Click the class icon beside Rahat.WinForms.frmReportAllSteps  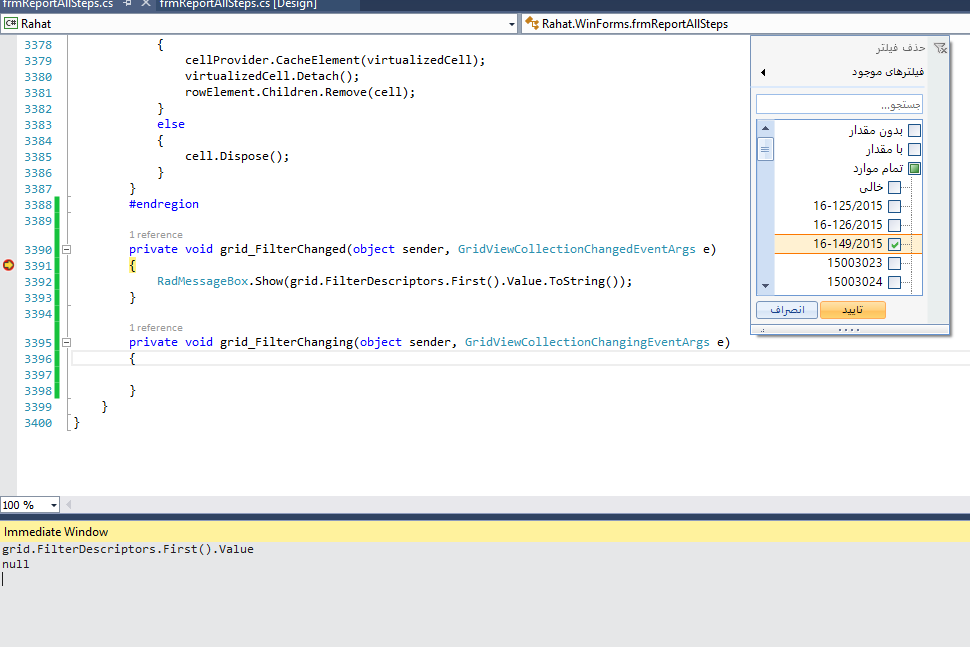pos(532,24)
